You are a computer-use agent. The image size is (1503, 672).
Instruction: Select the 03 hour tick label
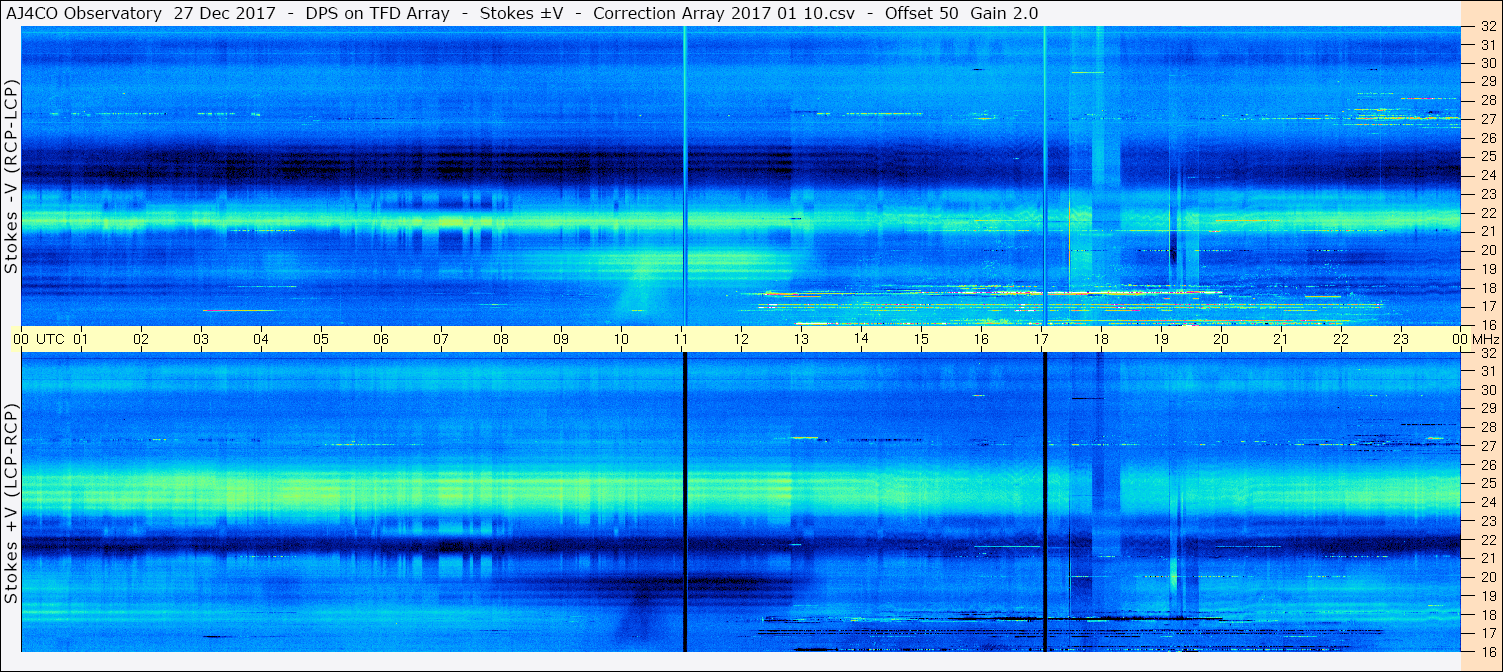[201, 339]
